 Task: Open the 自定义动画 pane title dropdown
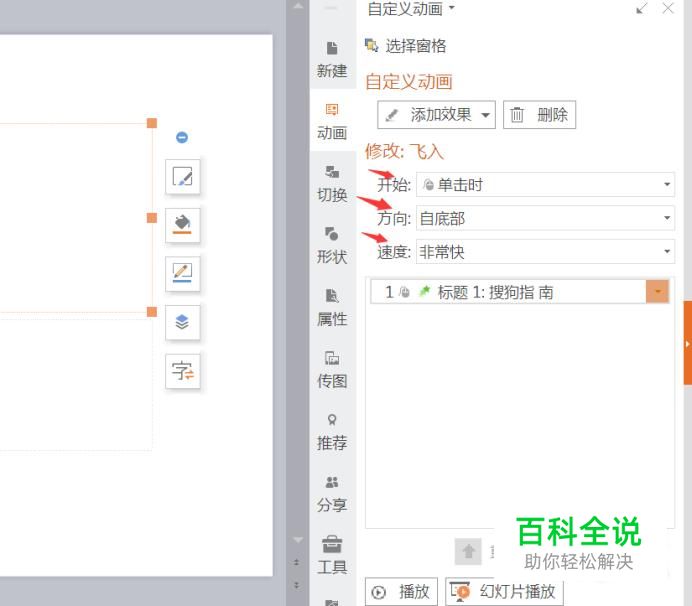tap(451, 8)
